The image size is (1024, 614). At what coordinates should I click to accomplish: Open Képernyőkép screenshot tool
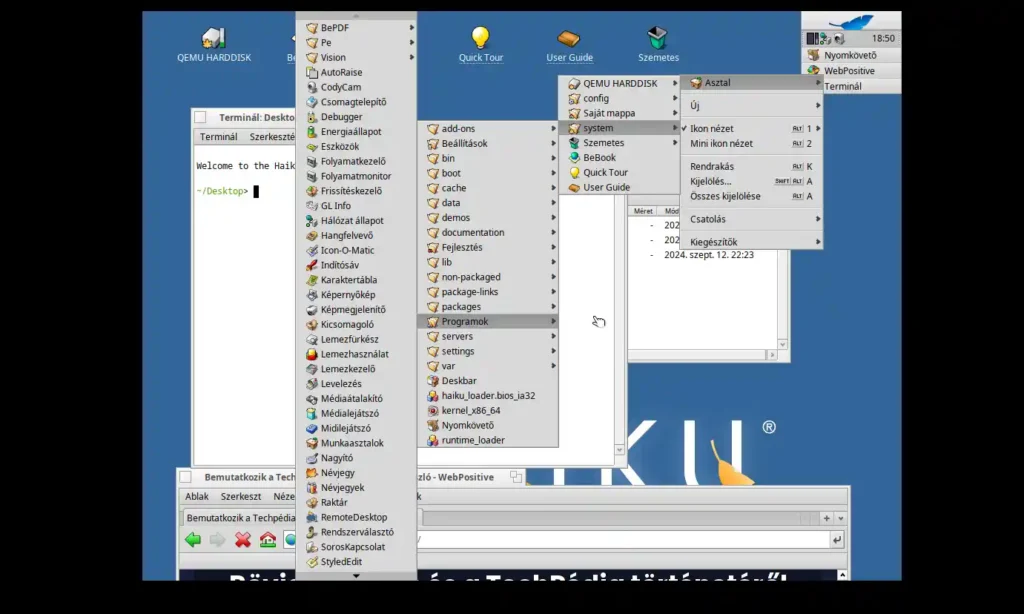coord(356,295)
